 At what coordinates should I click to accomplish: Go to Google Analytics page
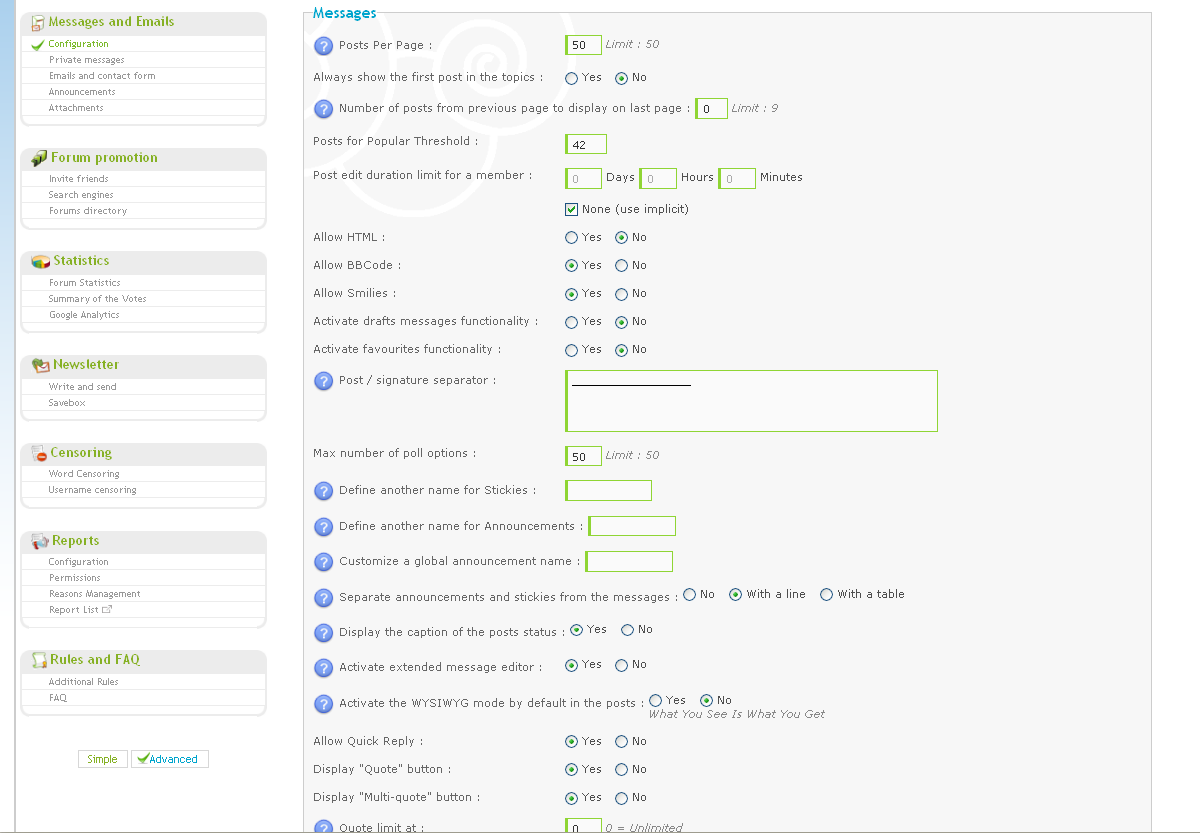(84, 315)
